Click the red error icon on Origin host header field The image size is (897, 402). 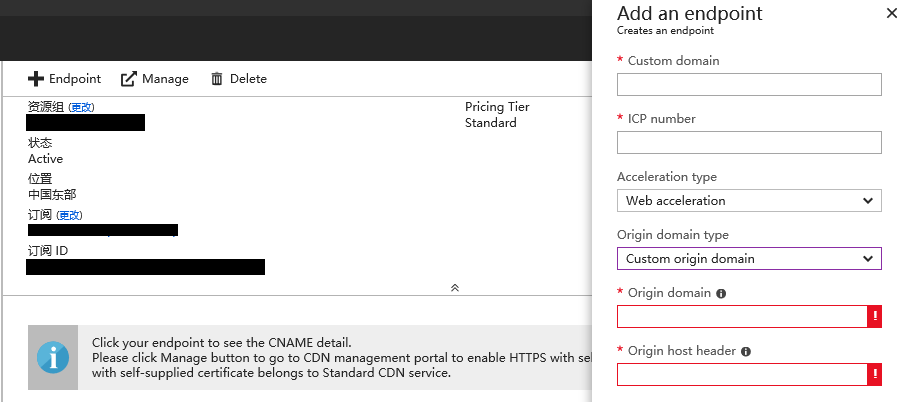click(x=874, y=375)
